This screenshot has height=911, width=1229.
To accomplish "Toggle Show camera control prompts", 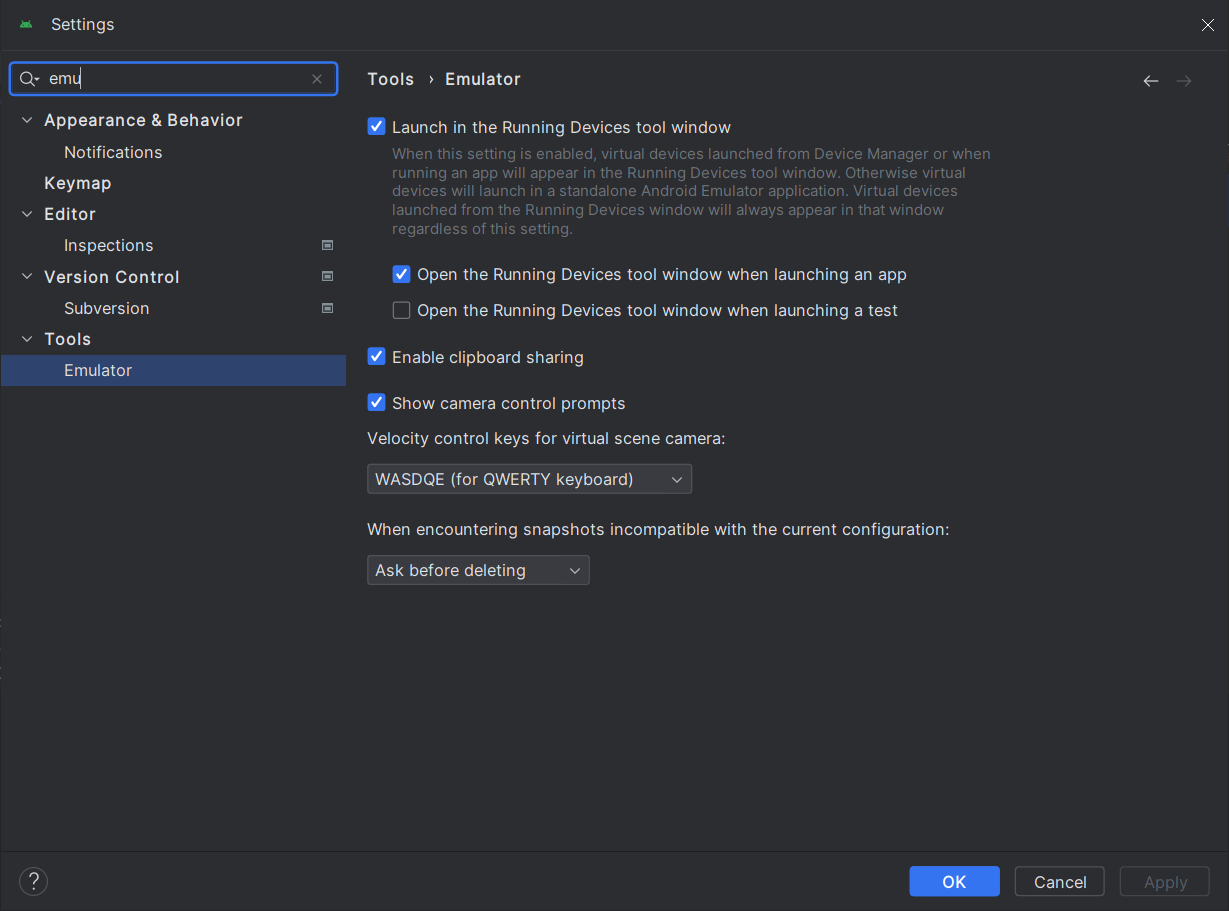I will (x=377, y=403).
